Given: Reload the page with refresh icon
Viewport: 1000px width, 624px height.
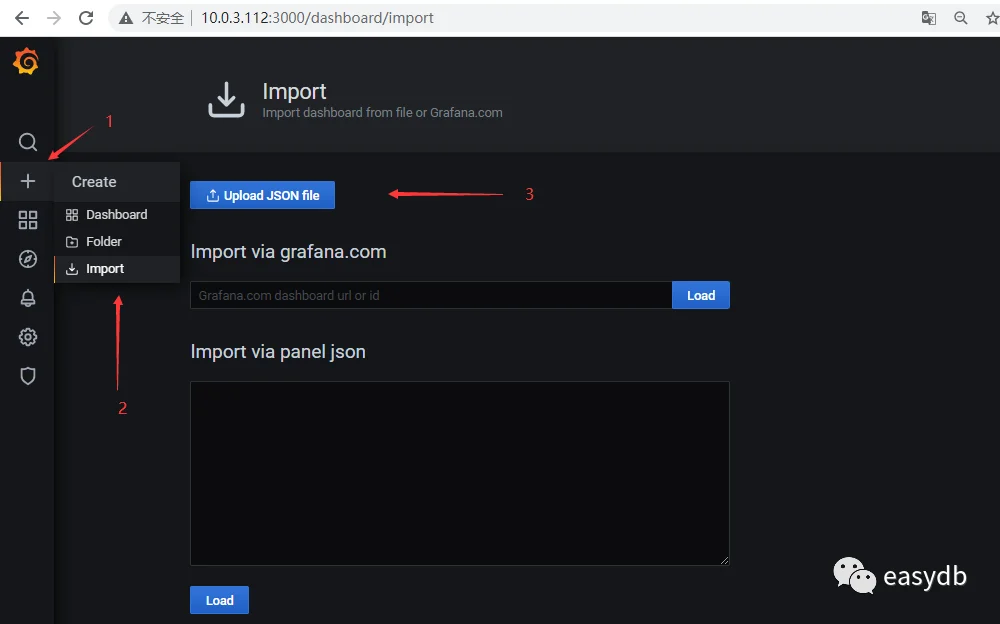Looking at the screenshot, I should 86,18.
